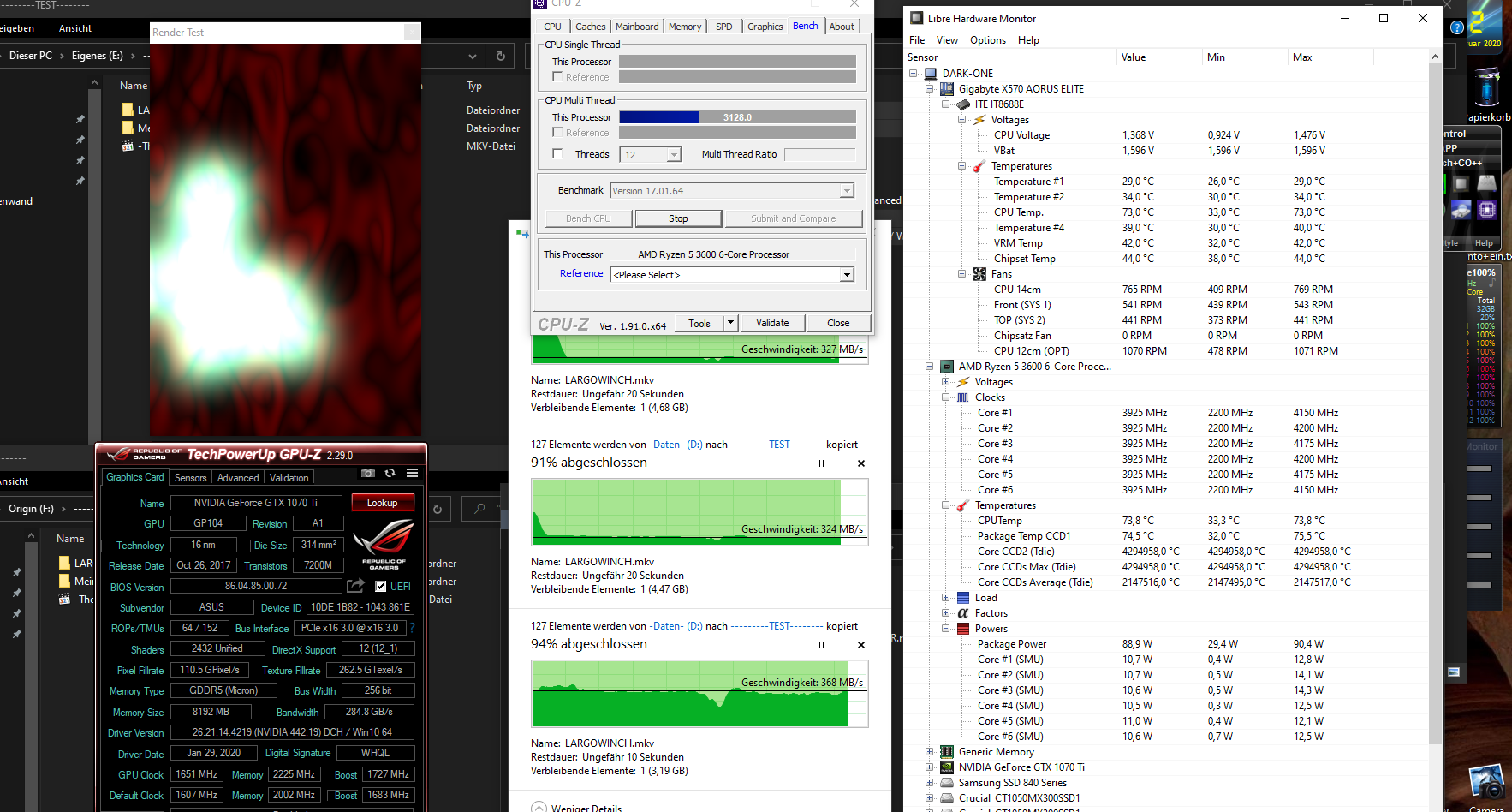
Task: Open the Benchmark version dropdown
Action: pyautogui.click(x=847, y=191)
